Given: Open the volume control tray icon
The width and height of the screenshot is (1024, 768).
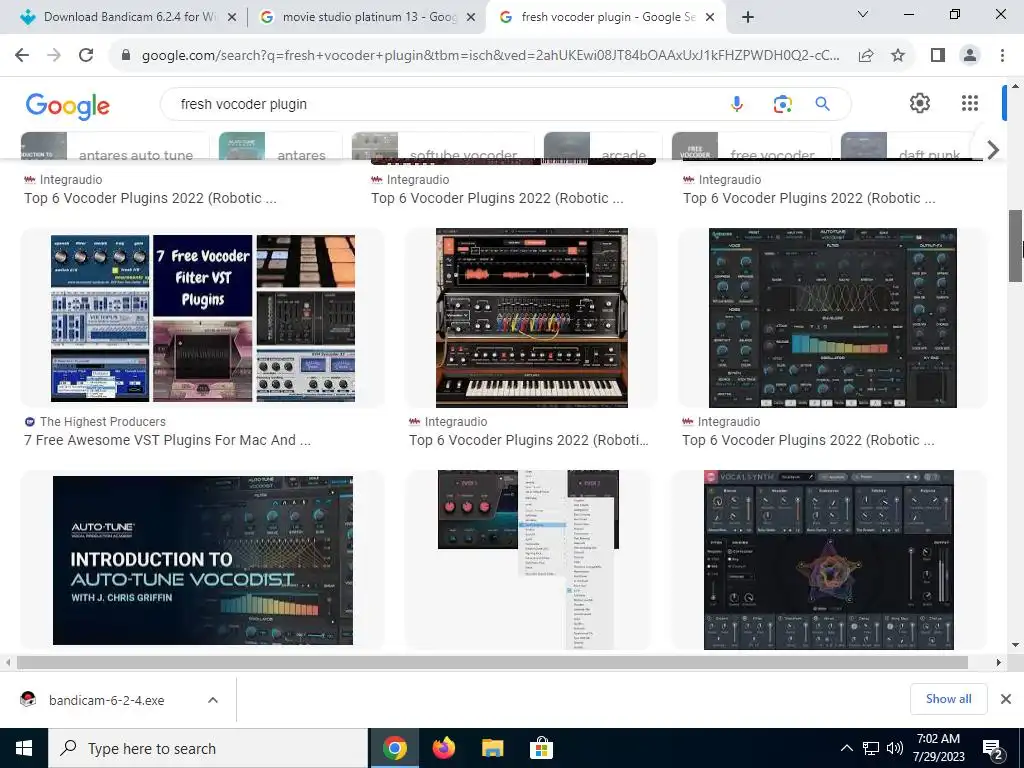Looking at the screenshot, I should click(895, 748).
